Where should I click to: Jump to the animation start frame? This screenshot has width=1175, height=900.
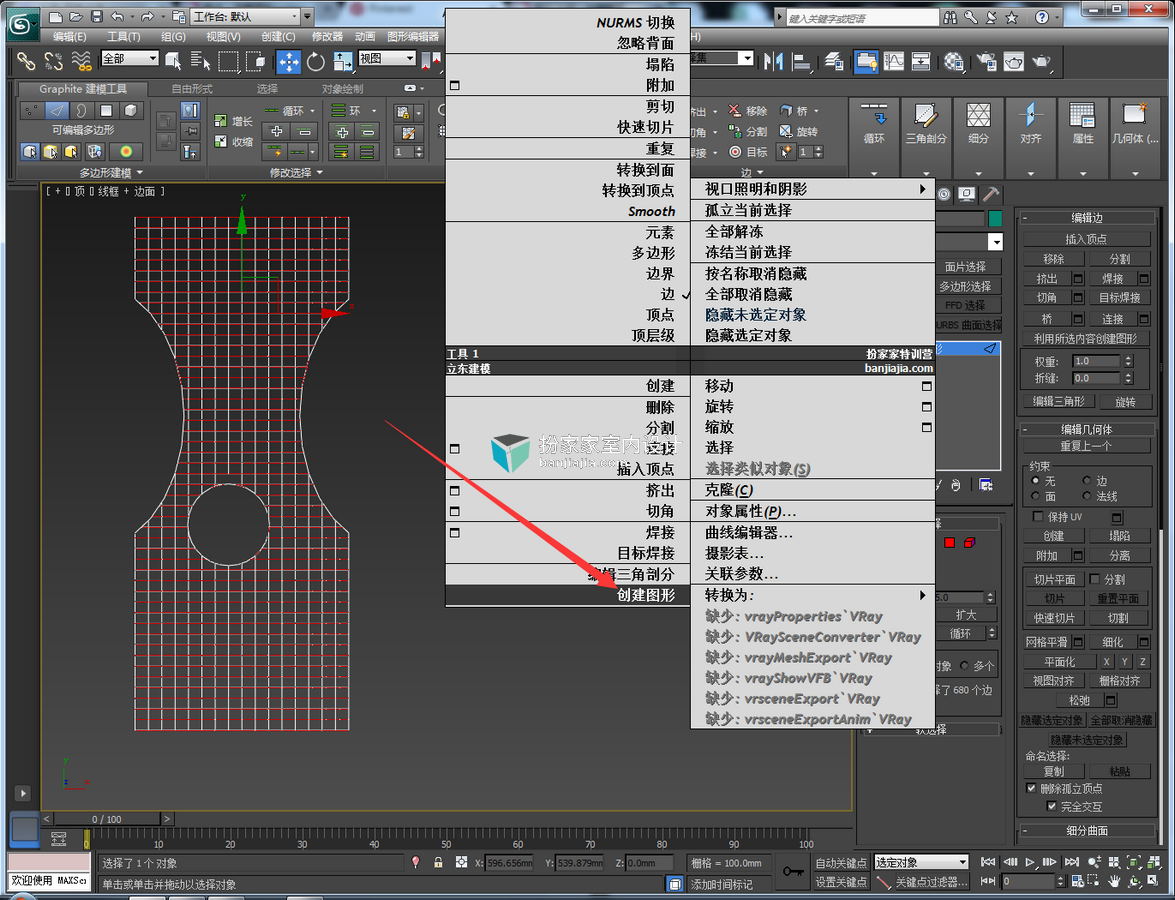988,863
